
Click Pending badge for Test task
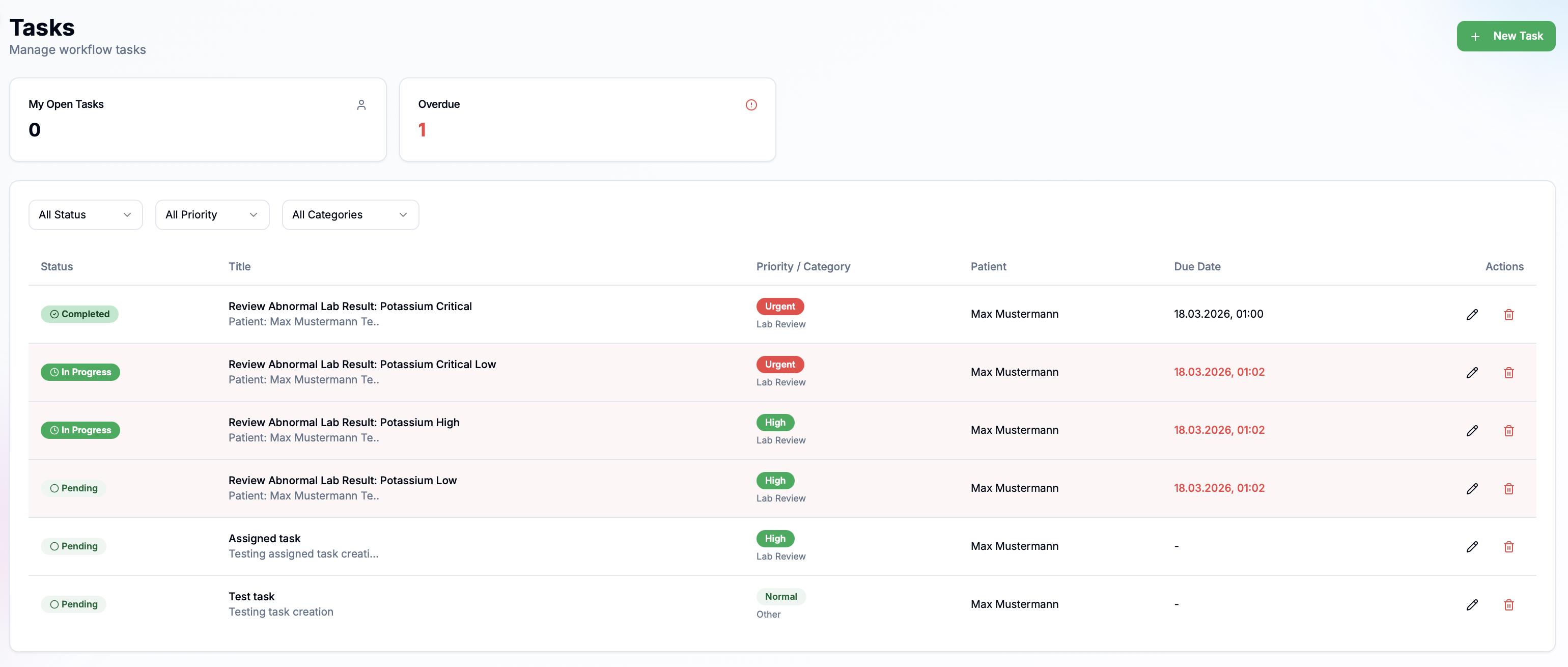74,604
